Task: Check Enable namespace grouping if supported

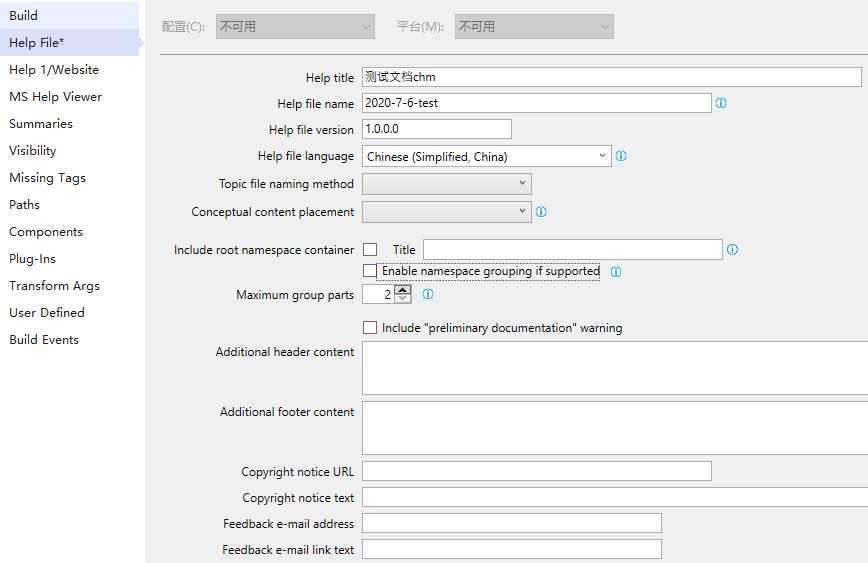Action: [370, 271]
